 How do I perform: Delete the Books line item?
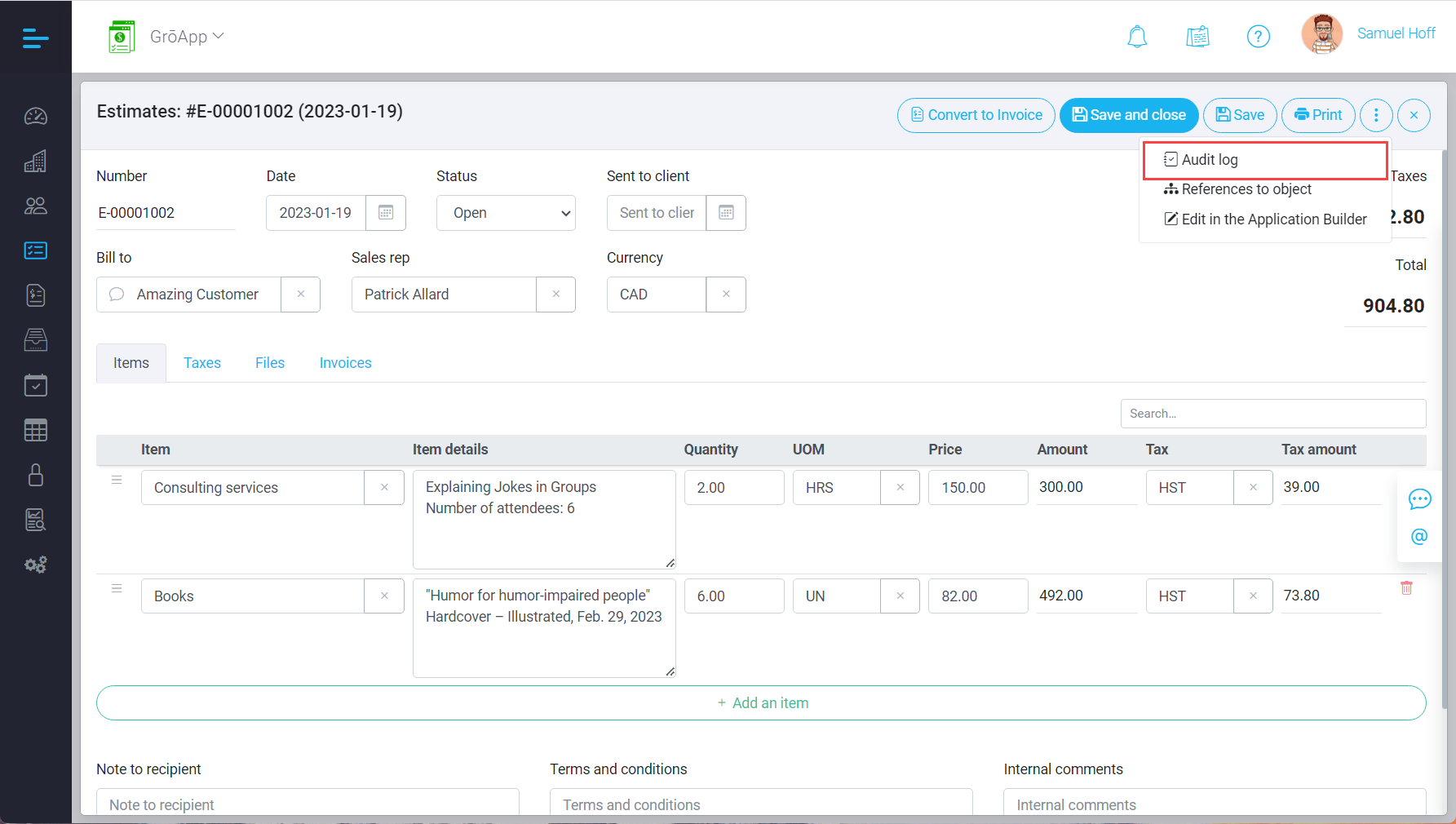coord(1406,588)
